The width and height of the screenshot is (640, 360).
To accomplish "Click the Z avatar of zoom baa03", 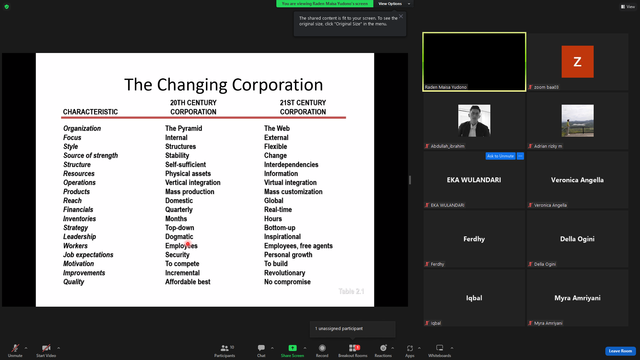I will (x=577, y=62).
